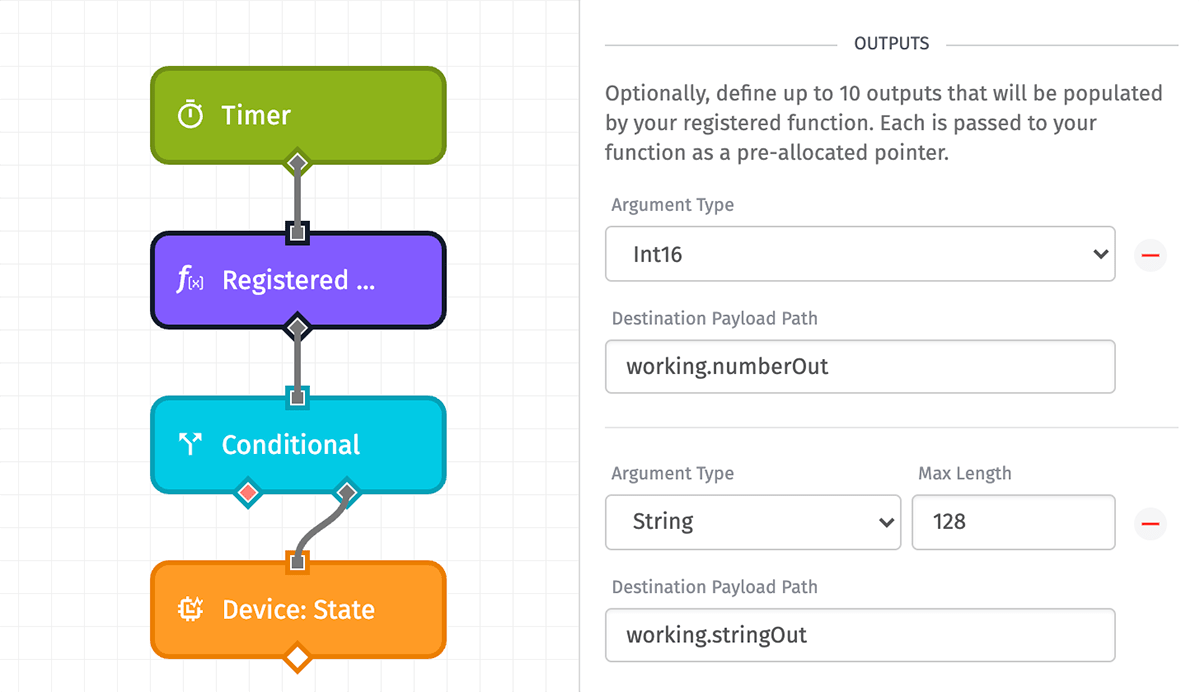
Task: Click the OUTPUTS section heading
Action: [891, 44]
